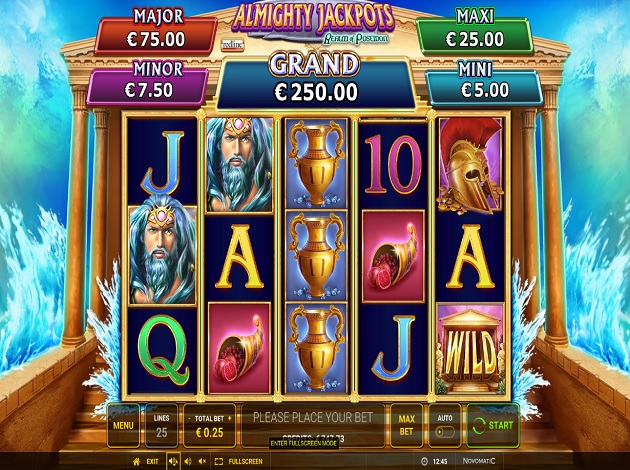Click the Max Bet button
The width and height of the screenshot is (630, 470).
coord(406,425)
